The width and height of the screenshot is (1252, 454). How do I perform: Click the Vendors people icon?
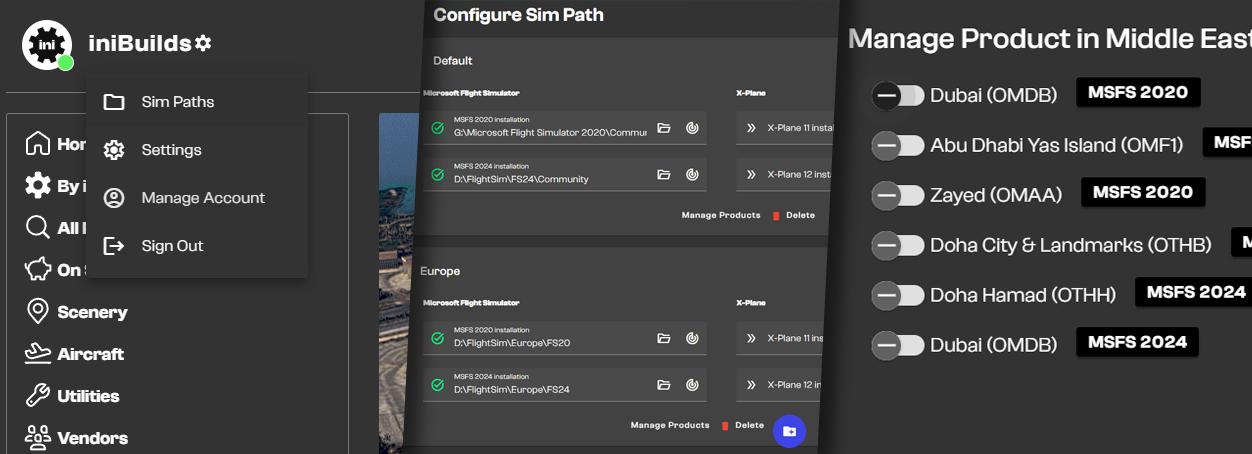tap(38, 438)
